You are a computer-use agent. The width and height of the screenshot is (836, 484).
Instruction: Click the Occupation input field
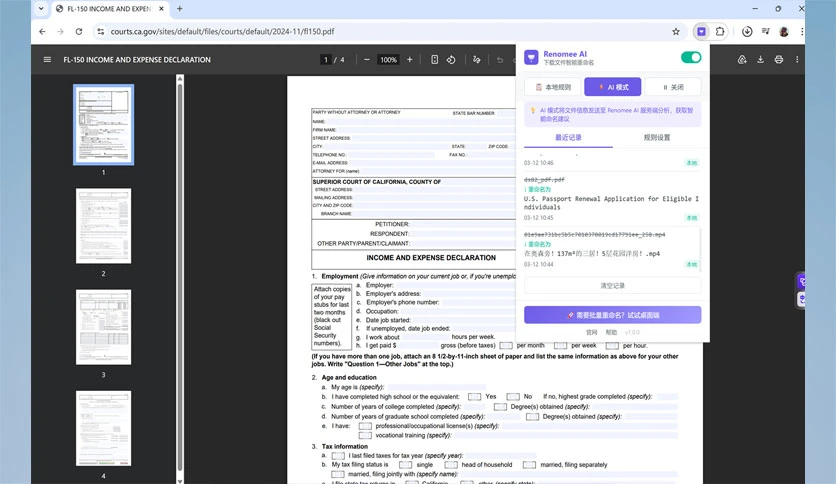458,311
